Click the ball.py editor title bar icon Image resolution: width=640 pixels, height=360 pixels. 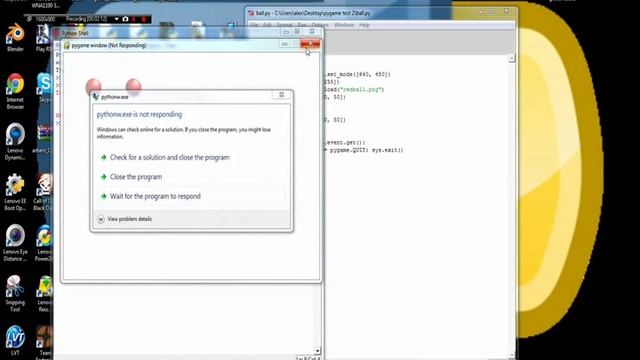(x=251, y=13)
